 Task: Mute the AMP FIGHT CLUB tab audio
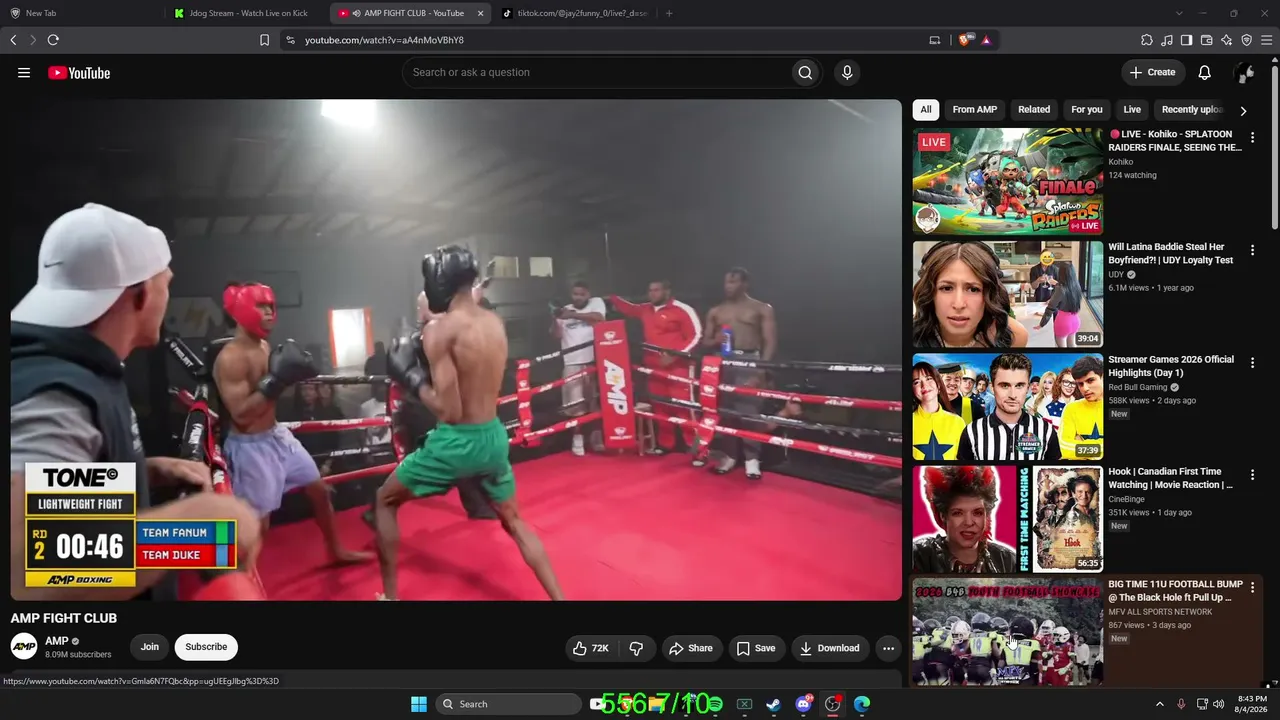coord(357,13)
